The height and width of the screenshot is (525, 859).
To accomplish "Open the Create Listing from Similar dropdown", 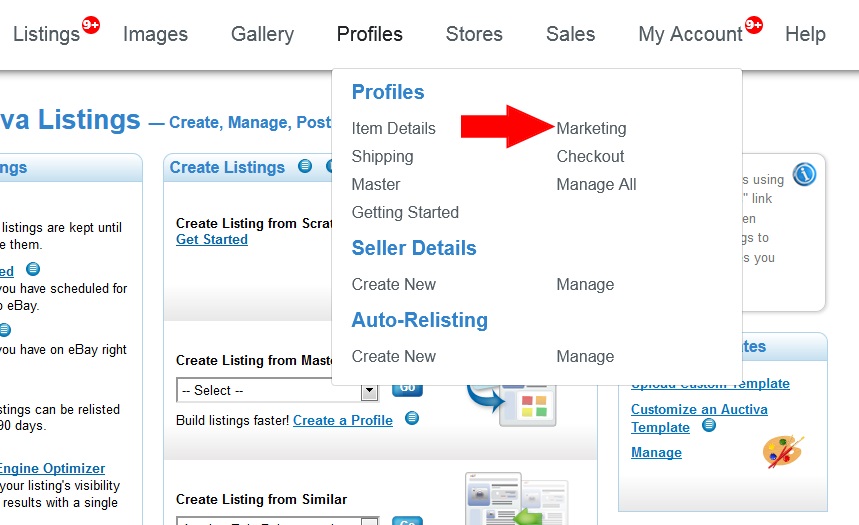I will [277, 520].
